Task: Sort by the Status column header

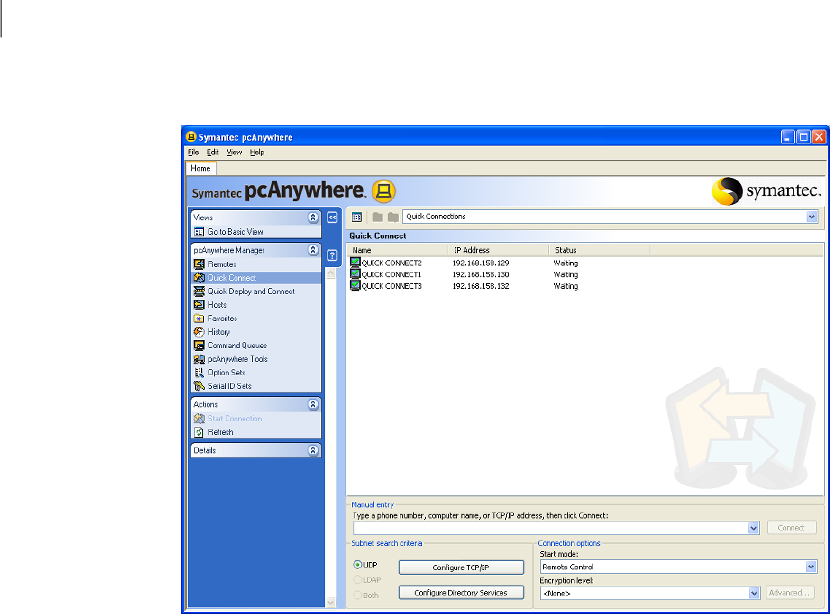Action: [x=599, y=250]
